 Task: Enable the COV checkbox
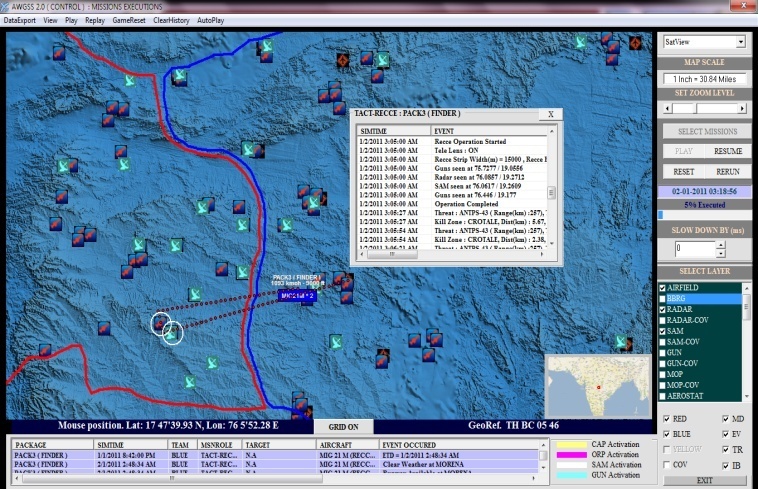(x=667, y=465)
